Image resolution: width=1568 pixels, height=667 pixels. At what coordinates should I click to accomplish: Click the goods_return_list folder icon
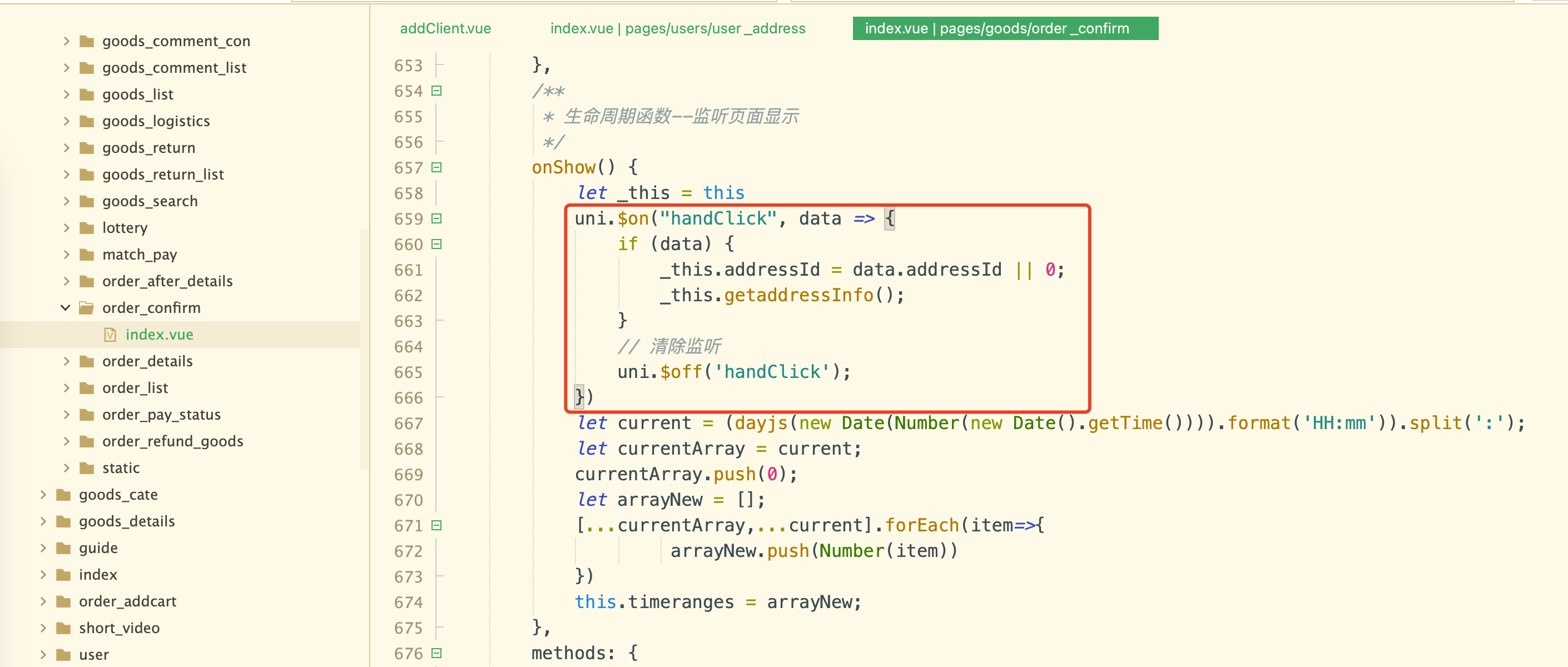tap(87, 175)
